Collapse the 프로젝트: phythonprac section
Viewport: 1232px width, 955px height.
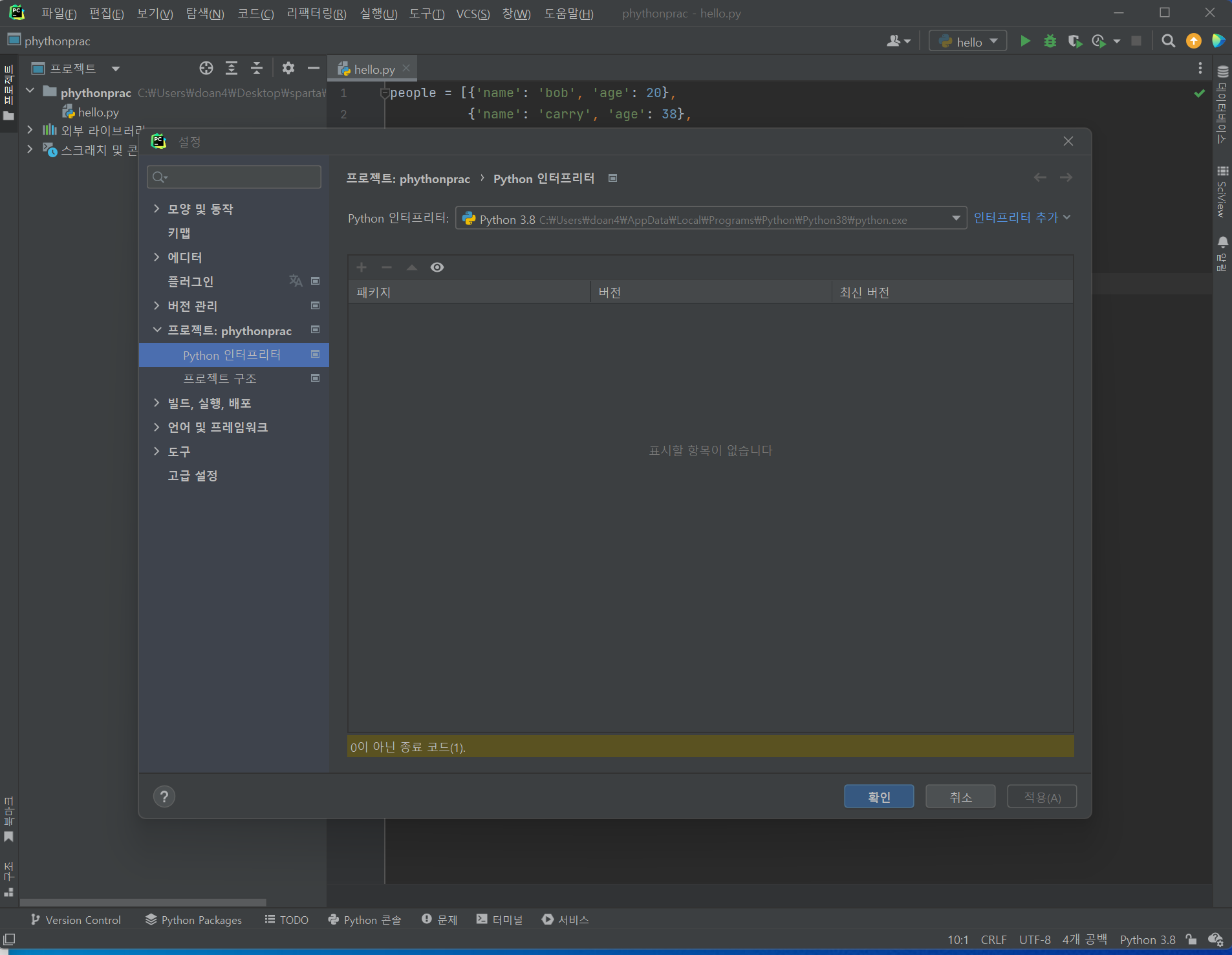pyautogui.click(x=157, y=330)
